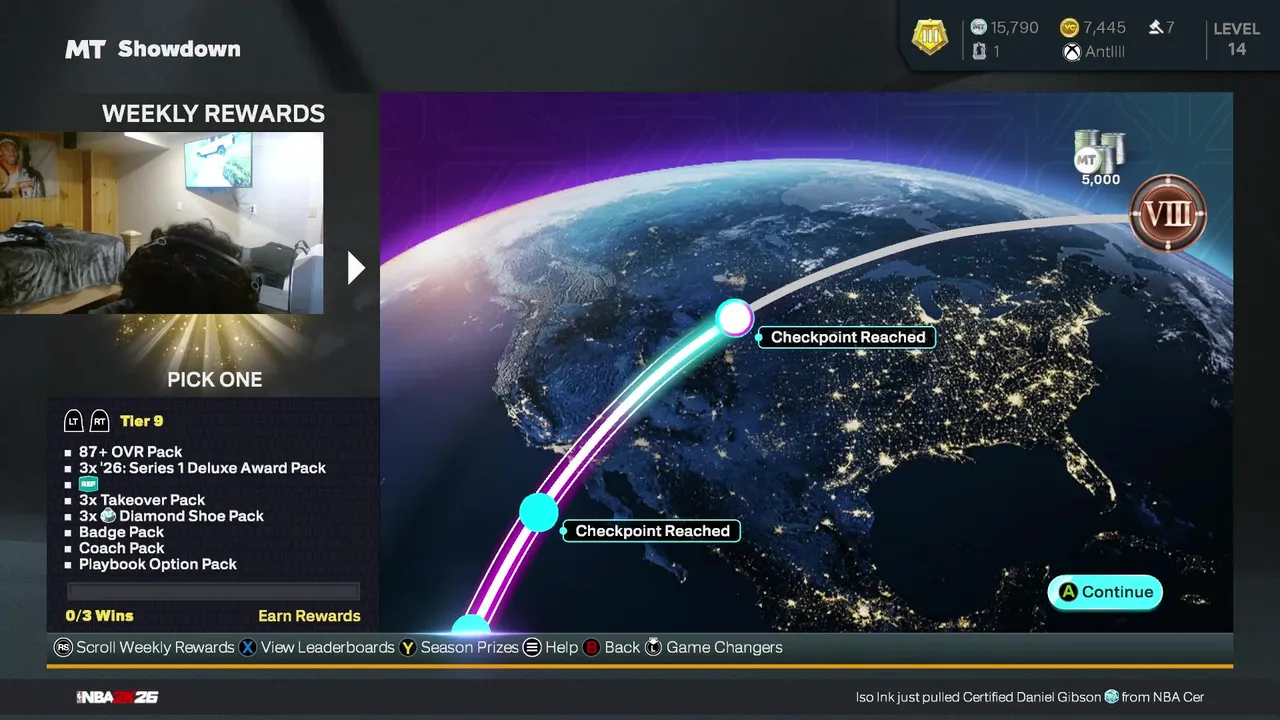Click the VC coin icon showing 7,445
1280x720 pixels.
tap(1069, 28)
